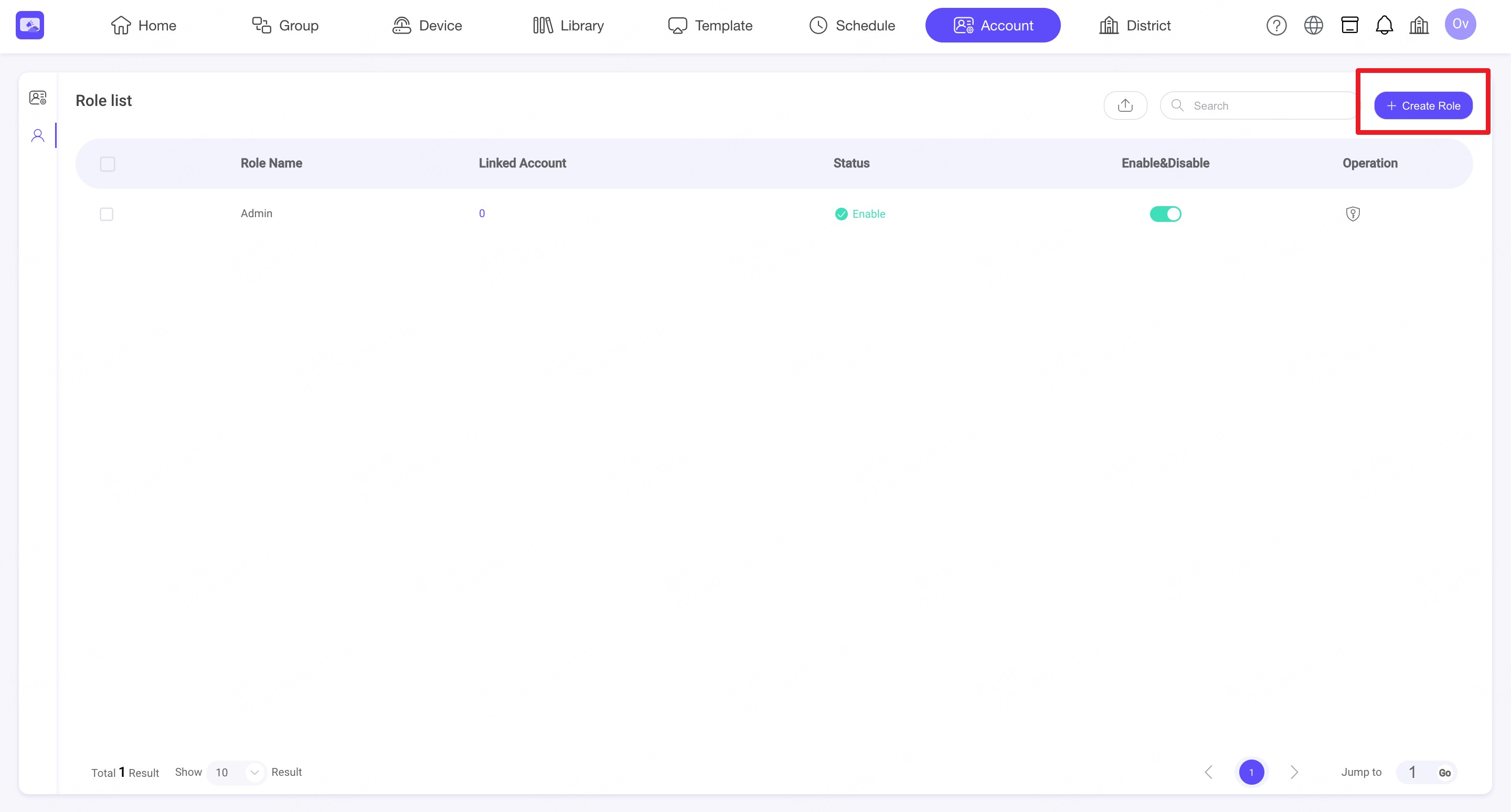The image size is (1511, 812).
Task: Click the globe language icon
Action: tap(1313, 25)
